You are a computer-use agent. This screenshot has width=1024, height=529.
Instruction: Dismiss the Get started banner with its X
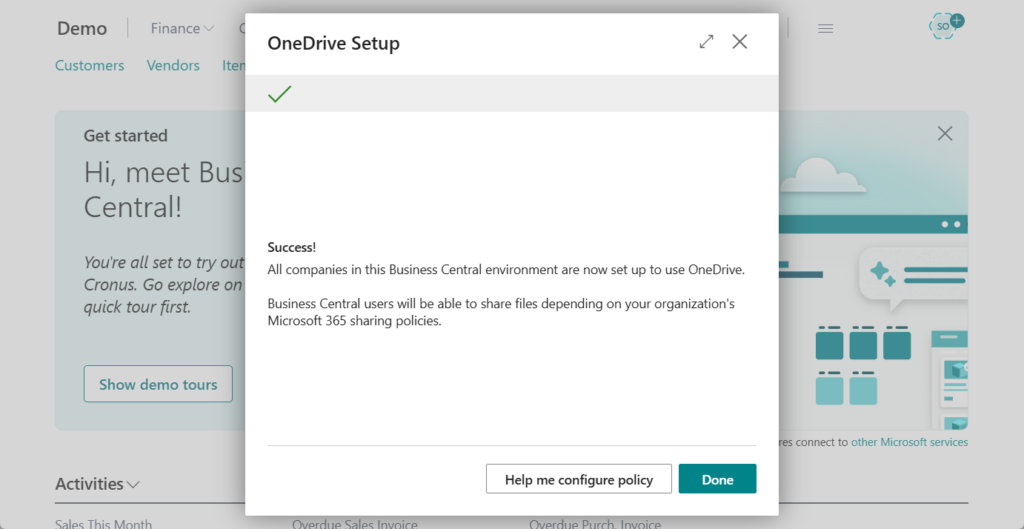tap(944, 133)
